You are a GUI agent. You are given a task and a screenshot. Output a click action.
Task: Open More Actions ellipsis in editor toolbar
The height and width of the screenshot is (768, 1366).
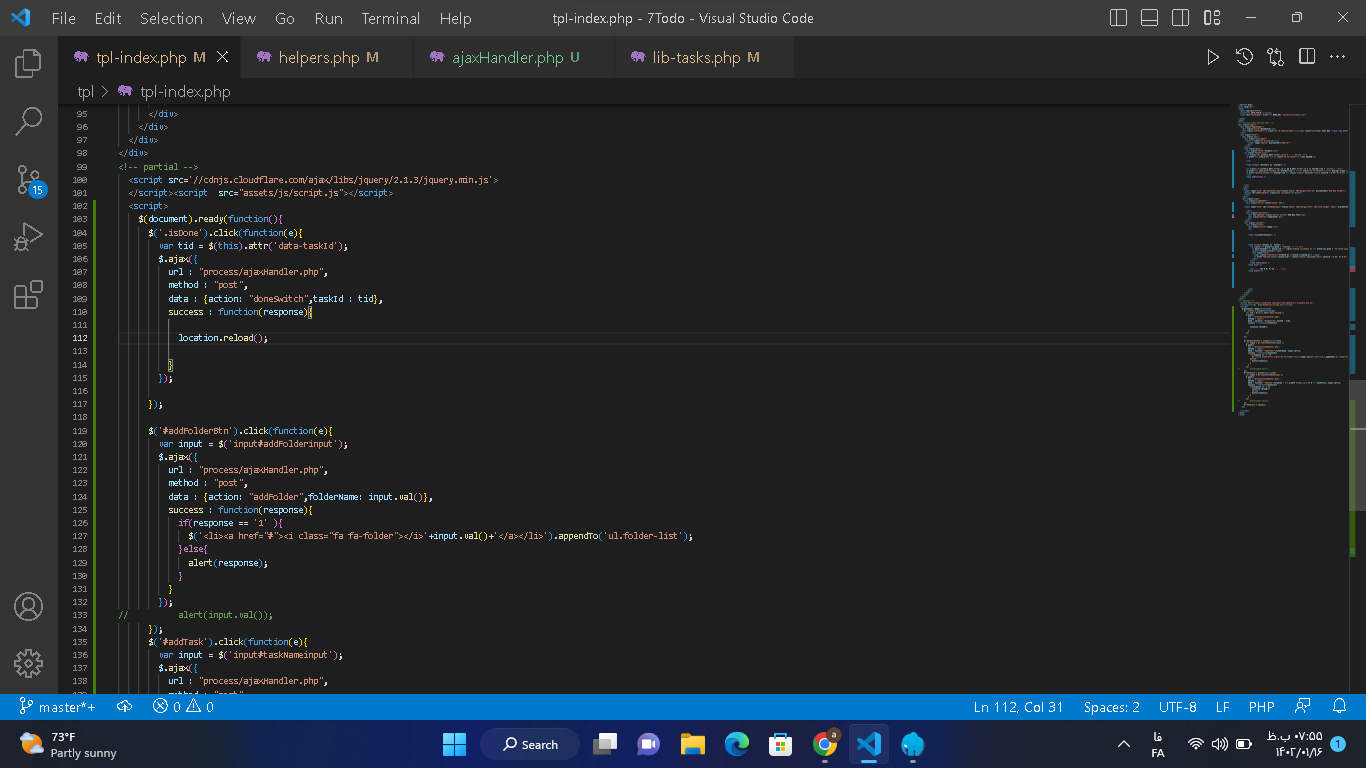(1338, 57)
